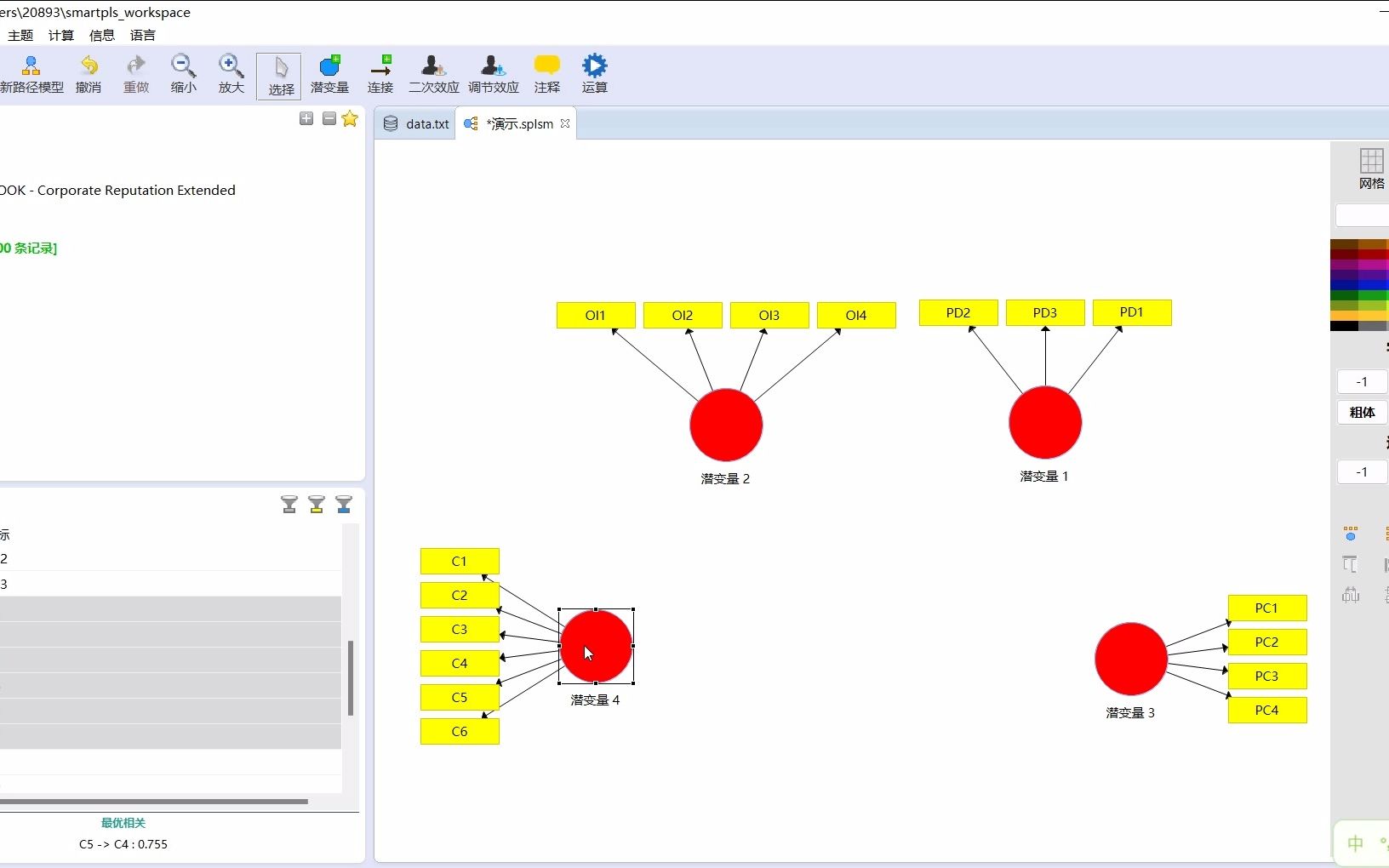The image size is (1389, 868).
Task: Open the 计算 menu
Action: pos(61,35)
